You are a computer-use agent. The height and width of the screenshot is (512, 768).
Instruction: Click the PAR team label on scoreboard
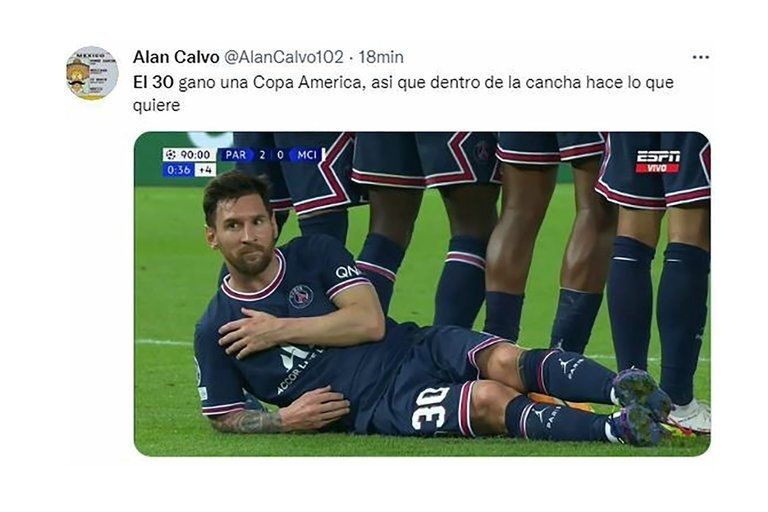tap(235, 155)
